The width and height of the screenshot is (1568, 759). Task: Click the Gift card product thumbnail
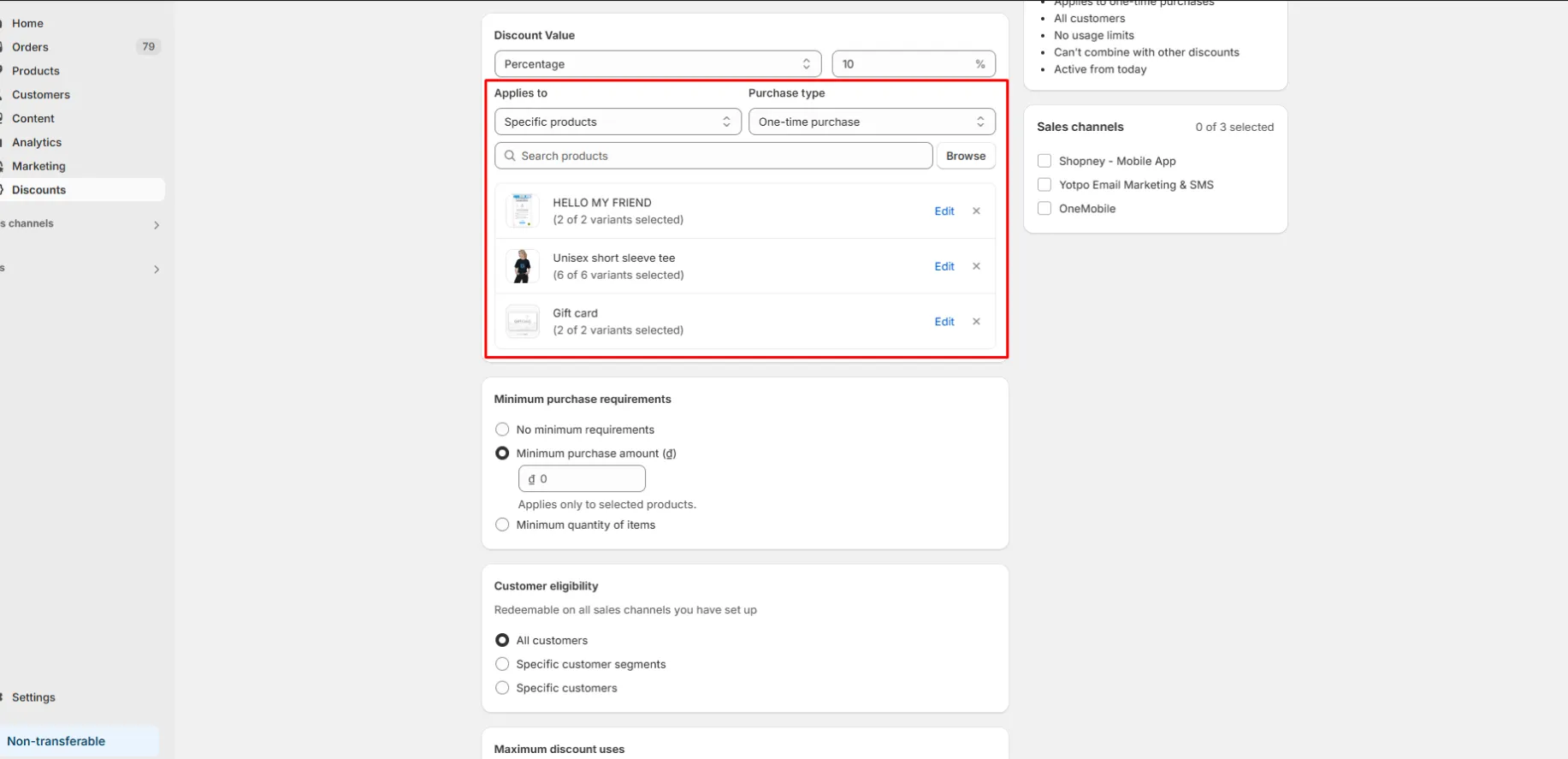(x=522, y=322)
